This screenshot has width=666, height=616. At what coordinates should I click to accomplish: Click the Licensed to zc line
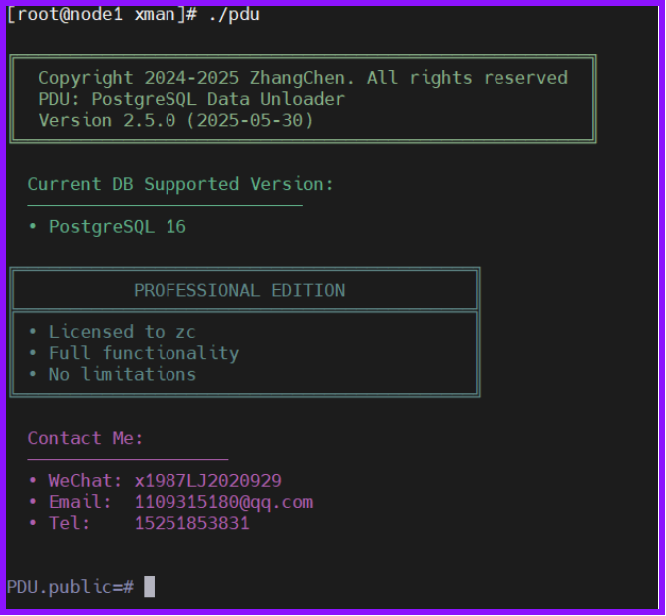coord(121,332)
